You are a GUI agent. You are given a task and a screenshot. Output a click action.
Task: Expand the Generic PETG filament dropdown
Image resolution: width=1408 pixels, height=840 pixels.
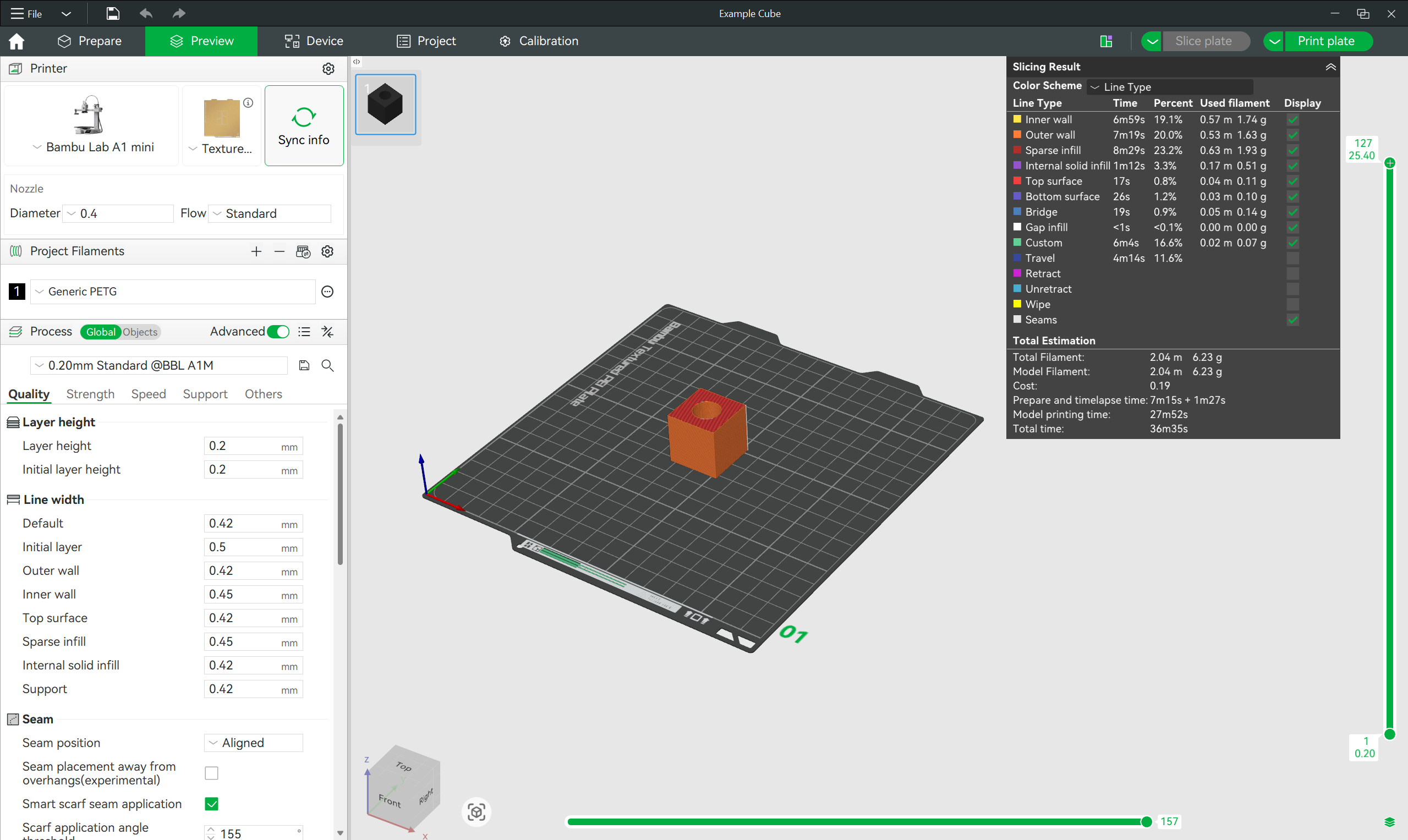[x=173, y=292]
